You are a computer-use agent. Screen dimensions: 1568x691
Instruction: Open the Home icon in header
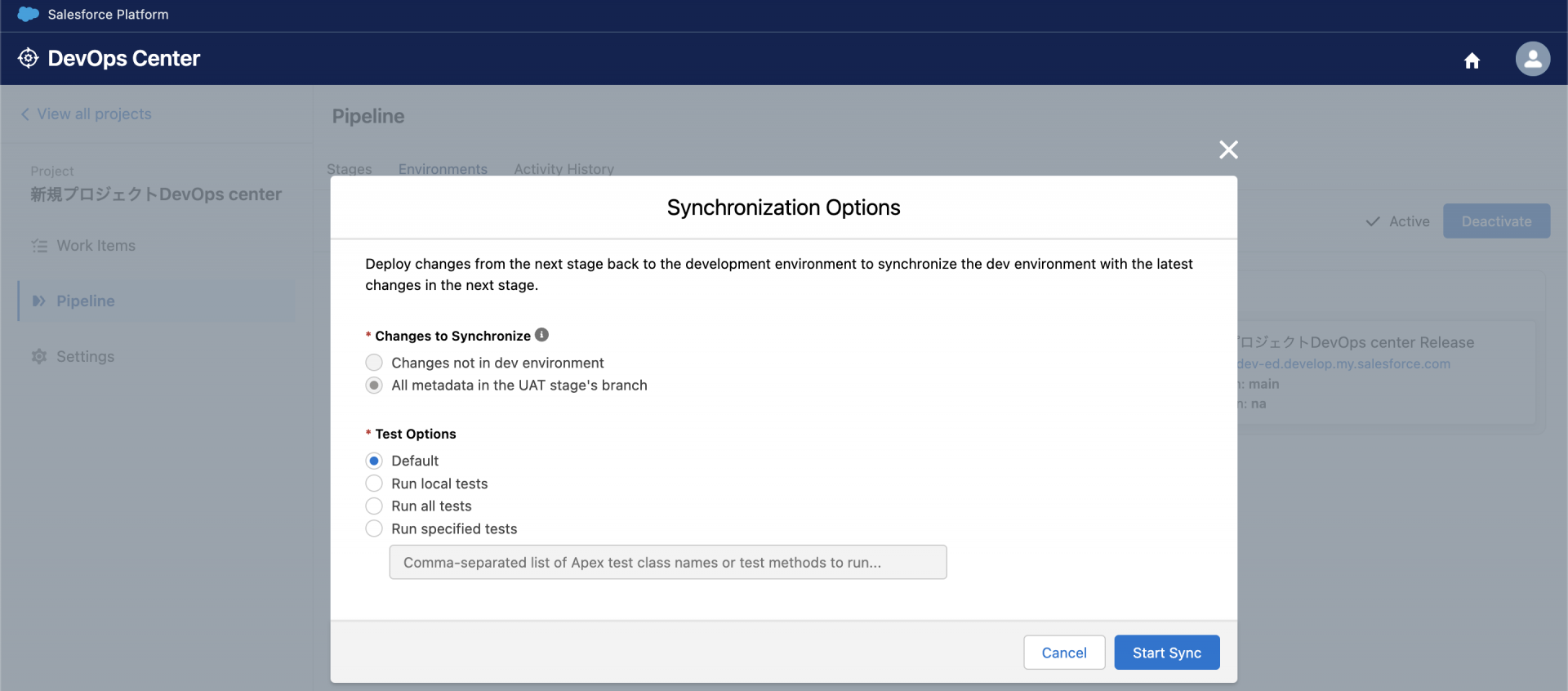click(x=1472, y=60)
